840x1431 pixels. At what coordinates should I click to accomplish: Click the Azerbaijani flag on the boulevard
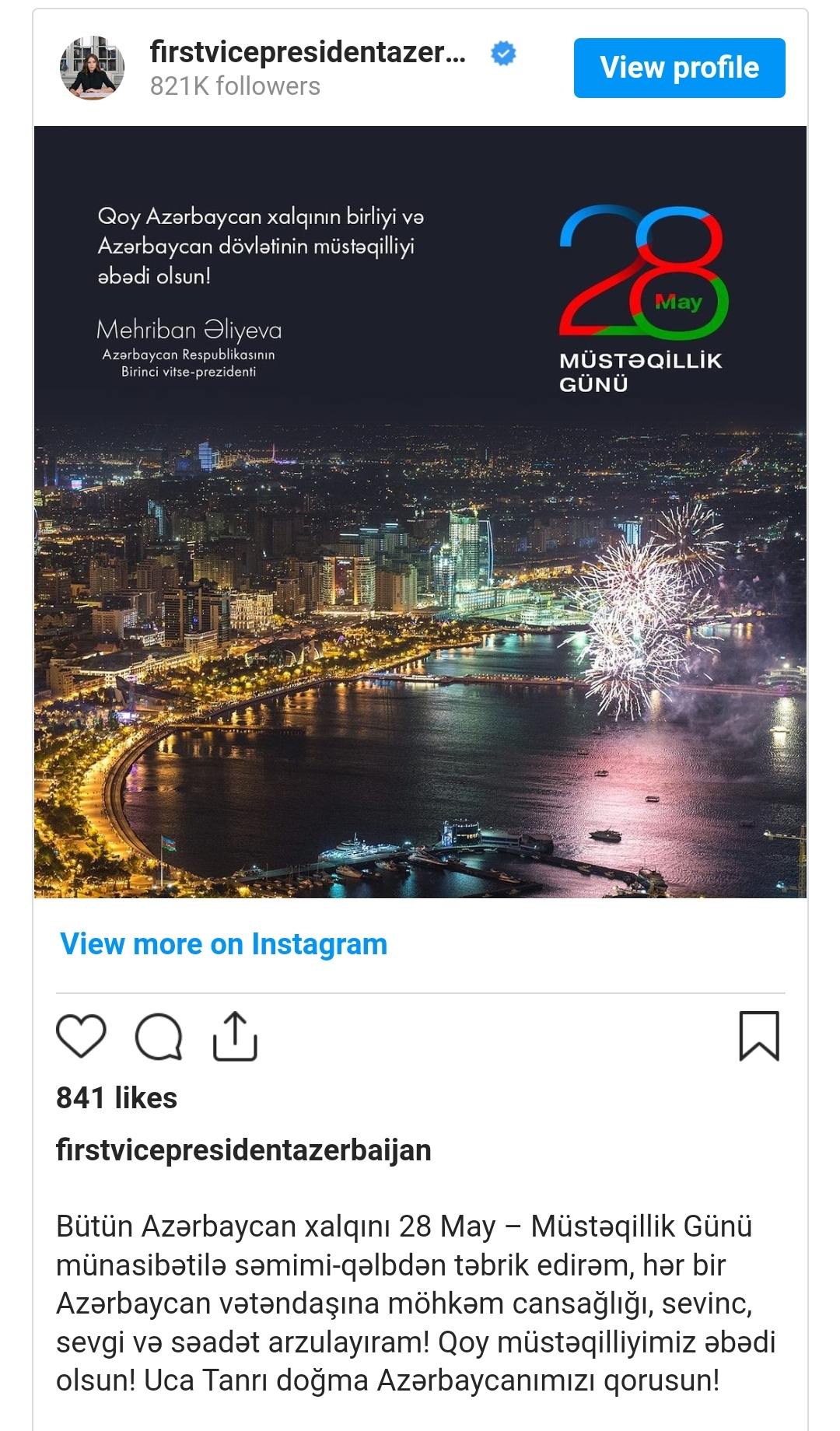168,844
